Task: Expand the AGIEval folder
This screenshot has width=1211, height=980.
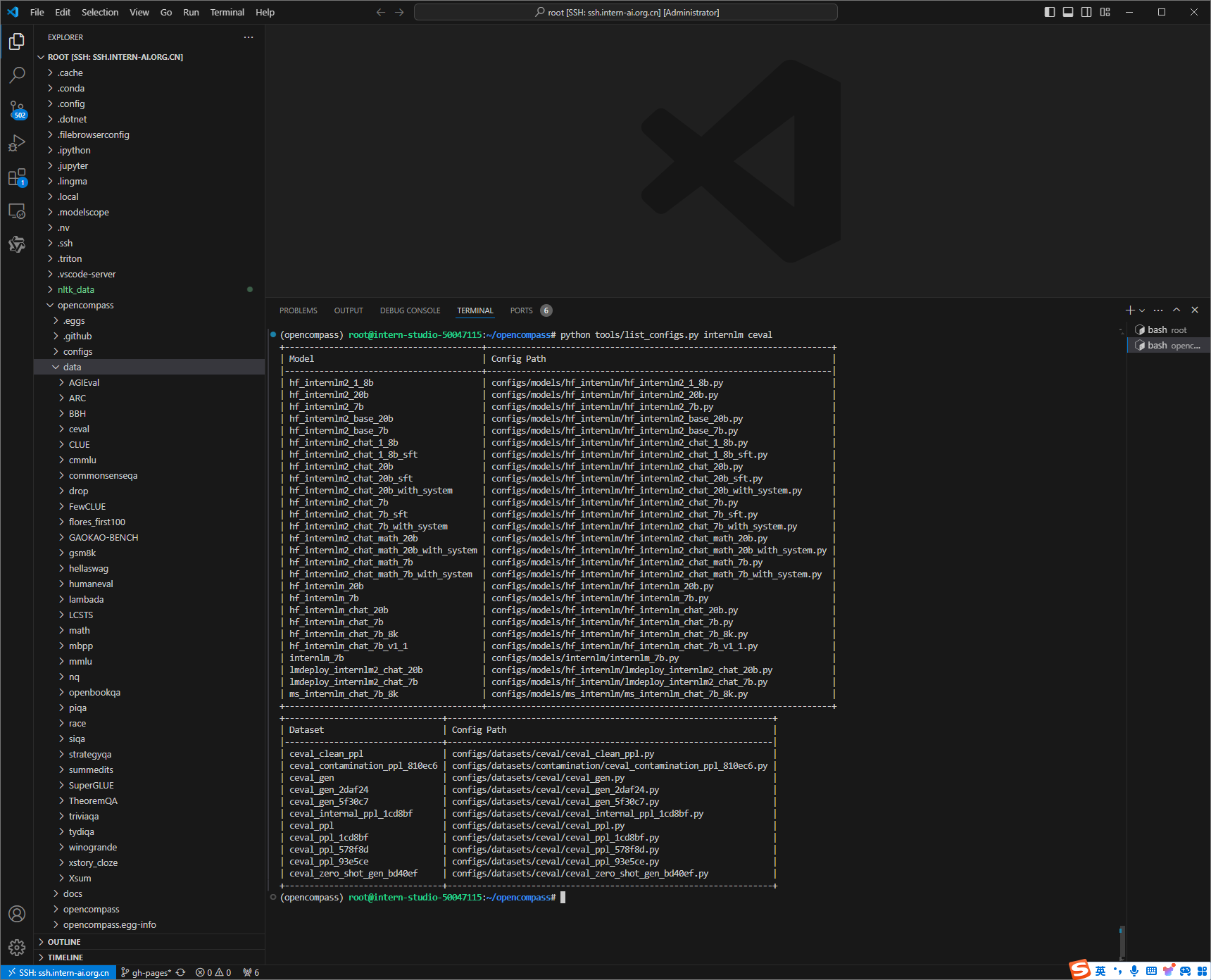Action: pos(149,382)
